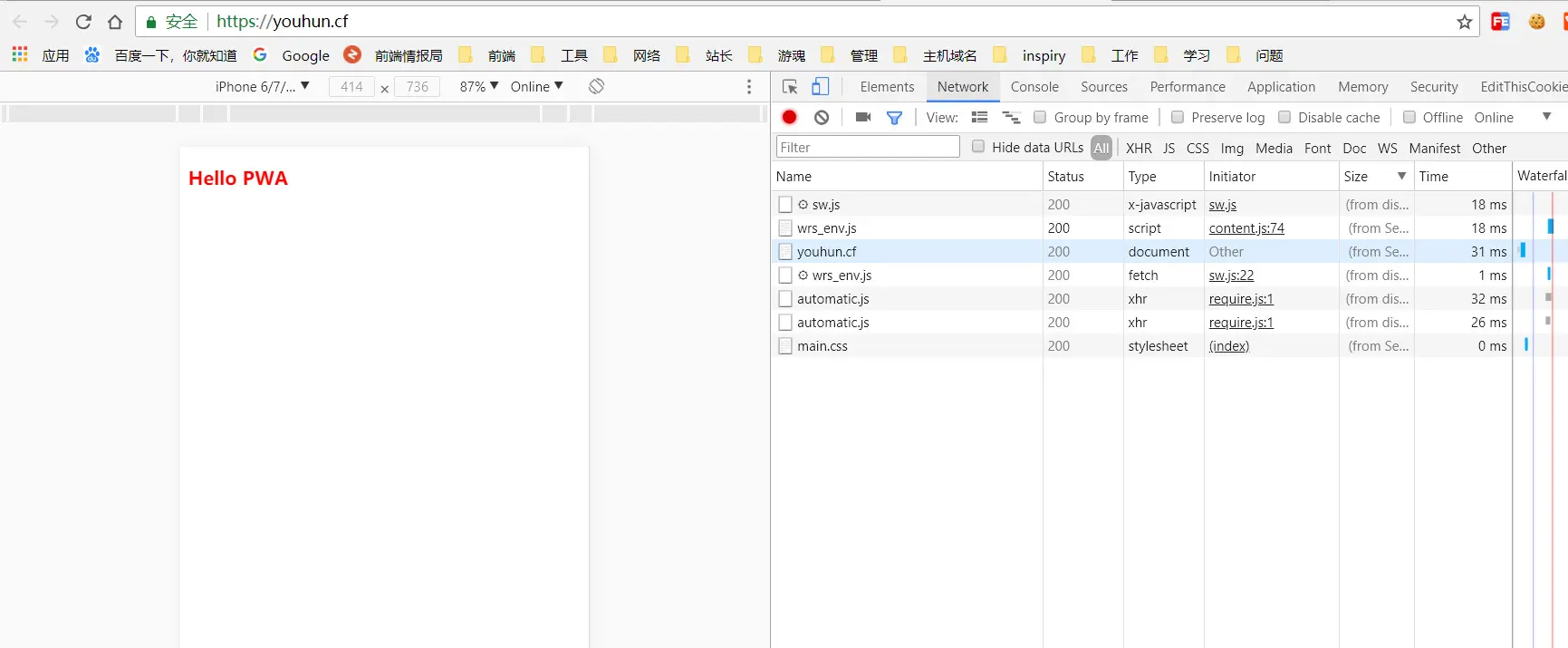The image size is (1568, 648).
Task: Click the address bar URL
Action: pos(282,22)
